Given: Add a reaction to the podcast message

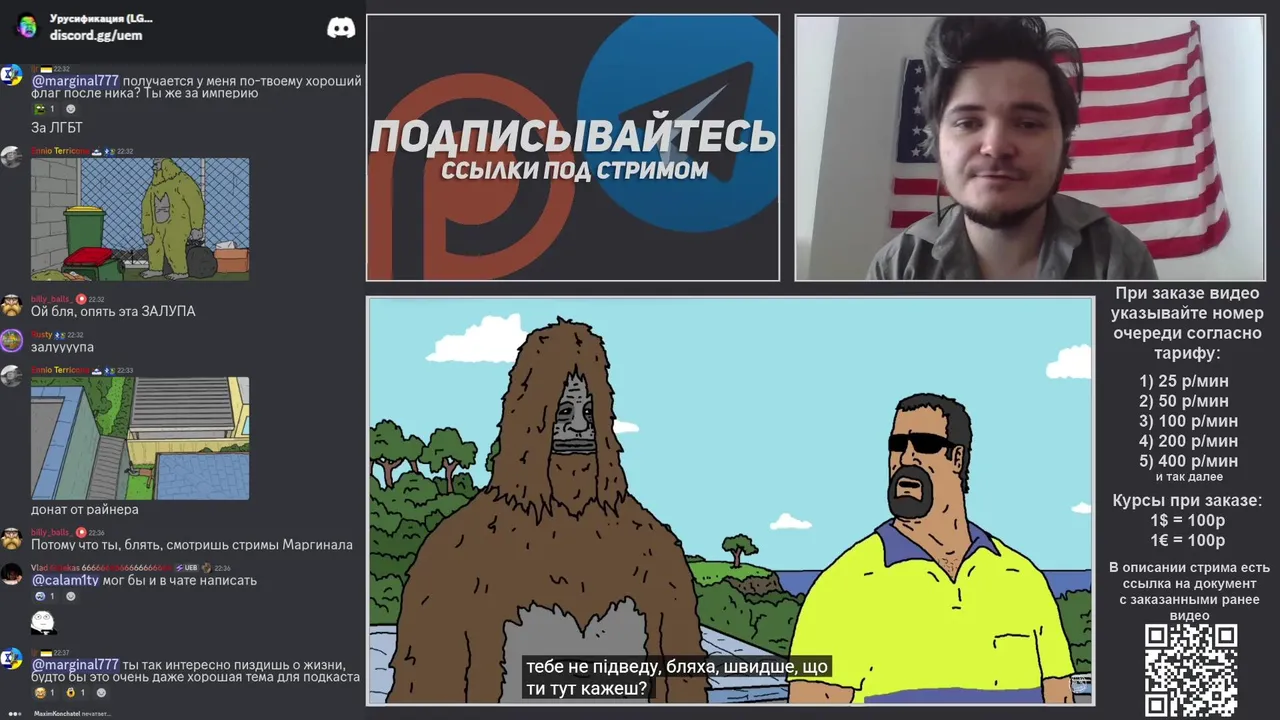Looking at the screenshot, I should tap(101, 693).
